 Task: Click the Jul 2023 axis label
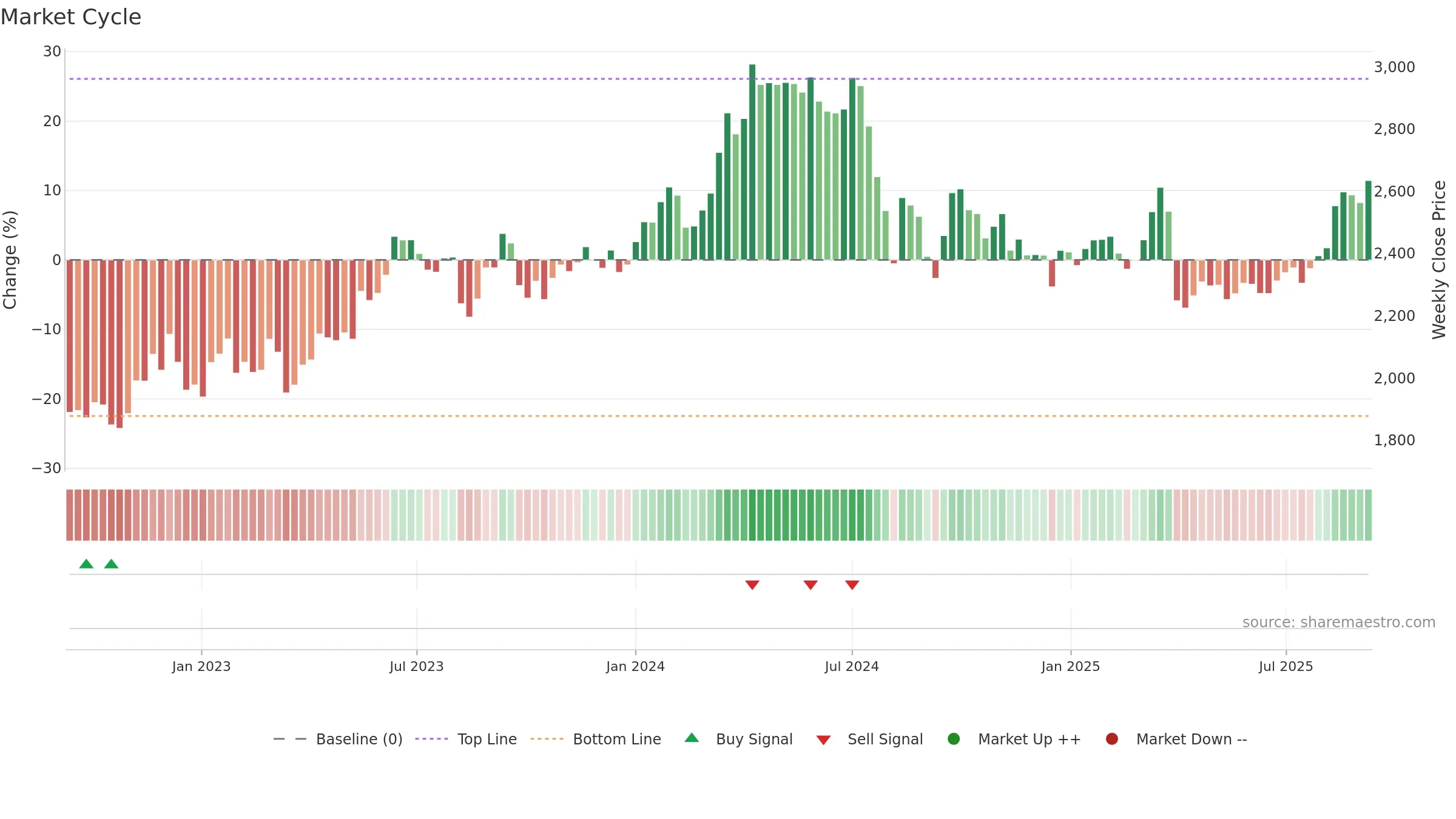click(417, 666)
